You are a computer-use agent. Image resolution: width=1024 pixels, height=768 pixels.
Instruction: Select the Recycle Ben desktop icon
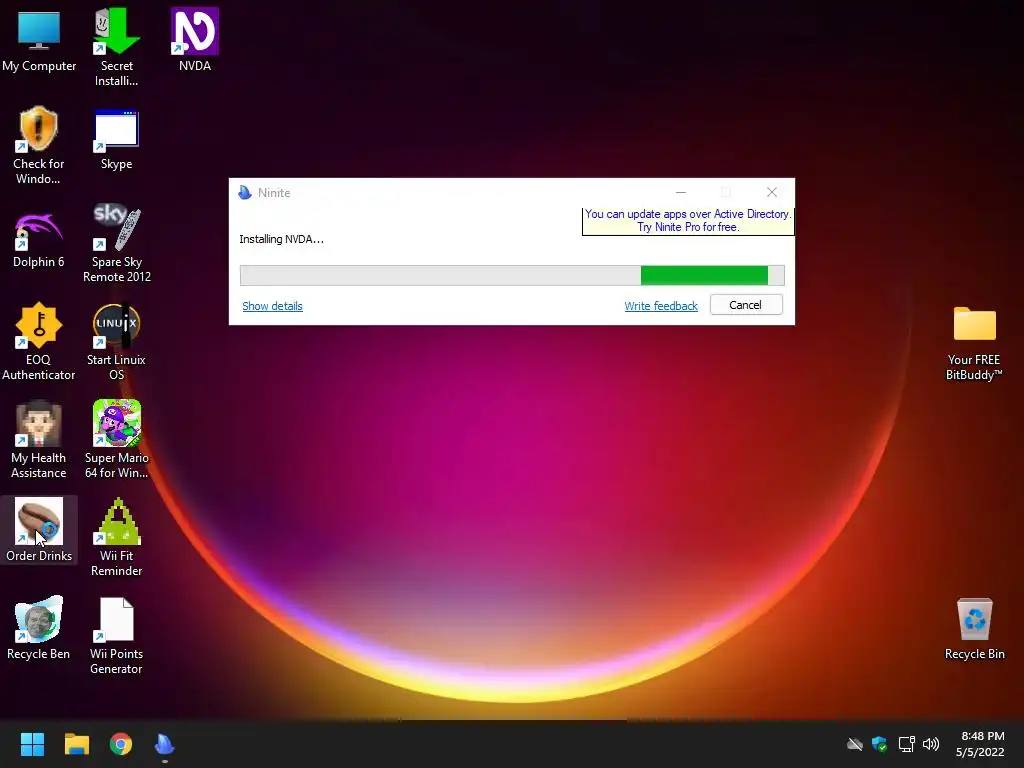(x=39, y=628)
